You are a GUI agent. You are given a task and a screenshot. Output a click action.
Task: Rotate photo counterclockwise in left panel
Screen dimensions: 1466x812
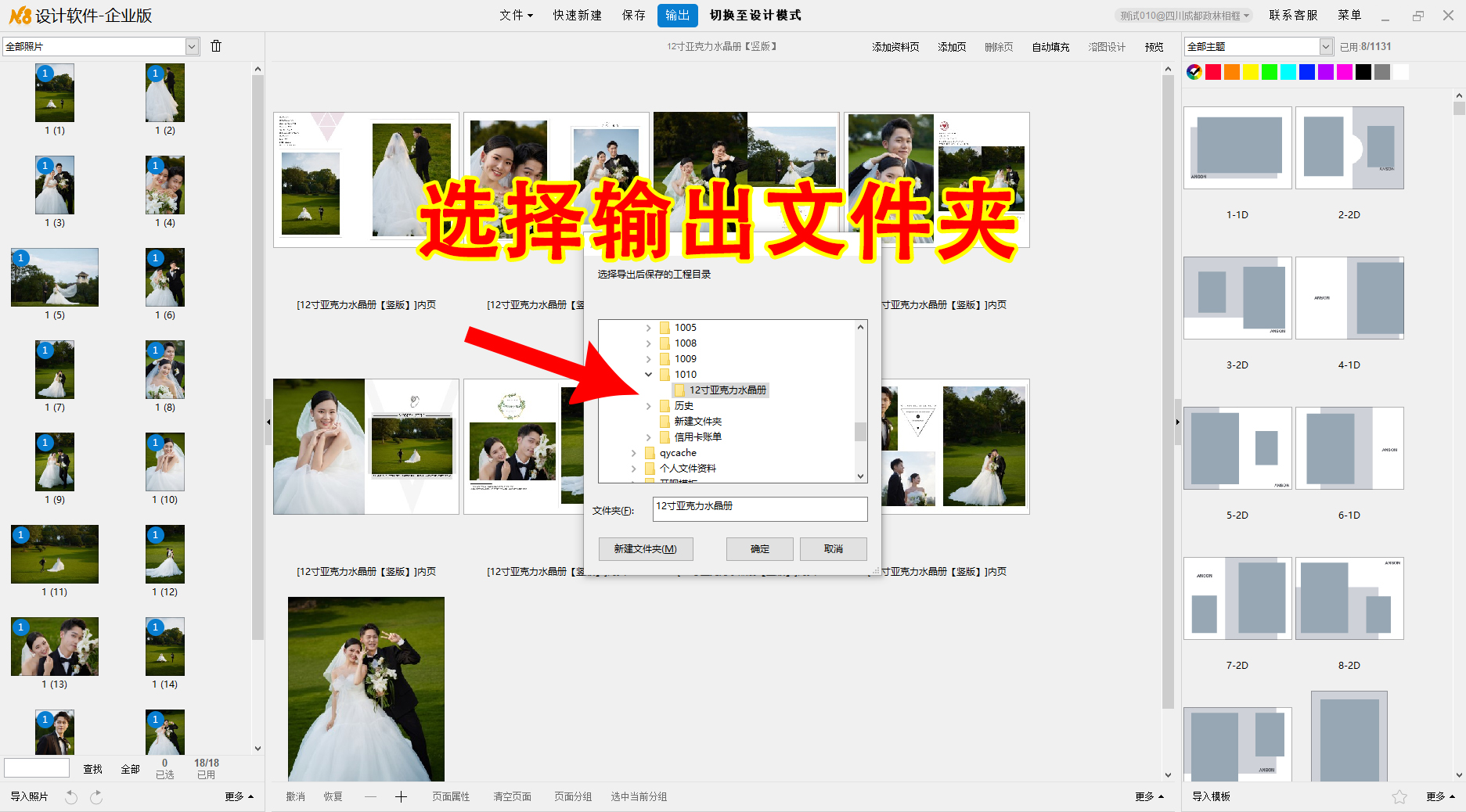pos(71,797)
